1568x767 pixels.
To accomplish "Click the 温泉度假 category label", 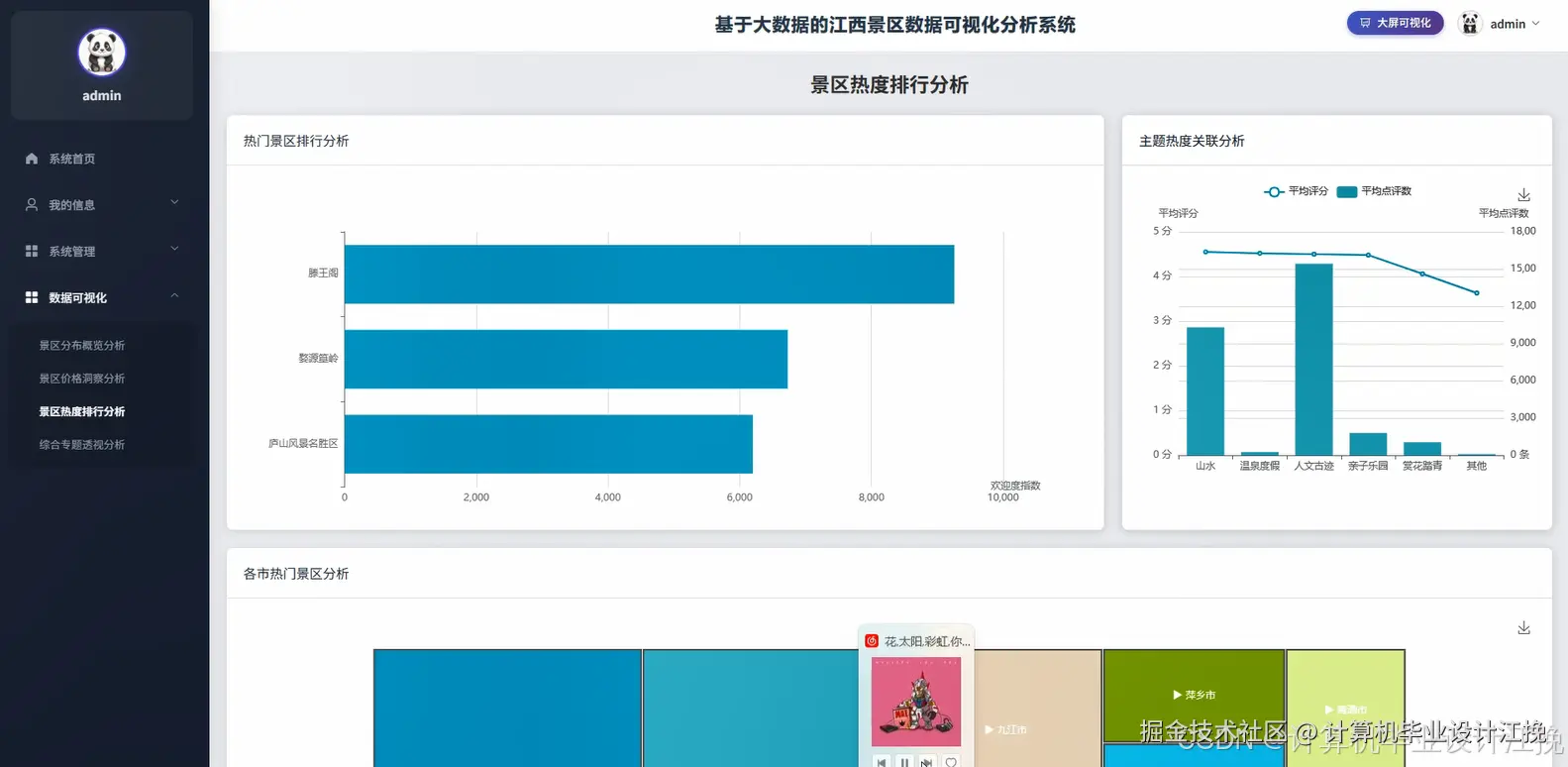I will (1260, 466).
